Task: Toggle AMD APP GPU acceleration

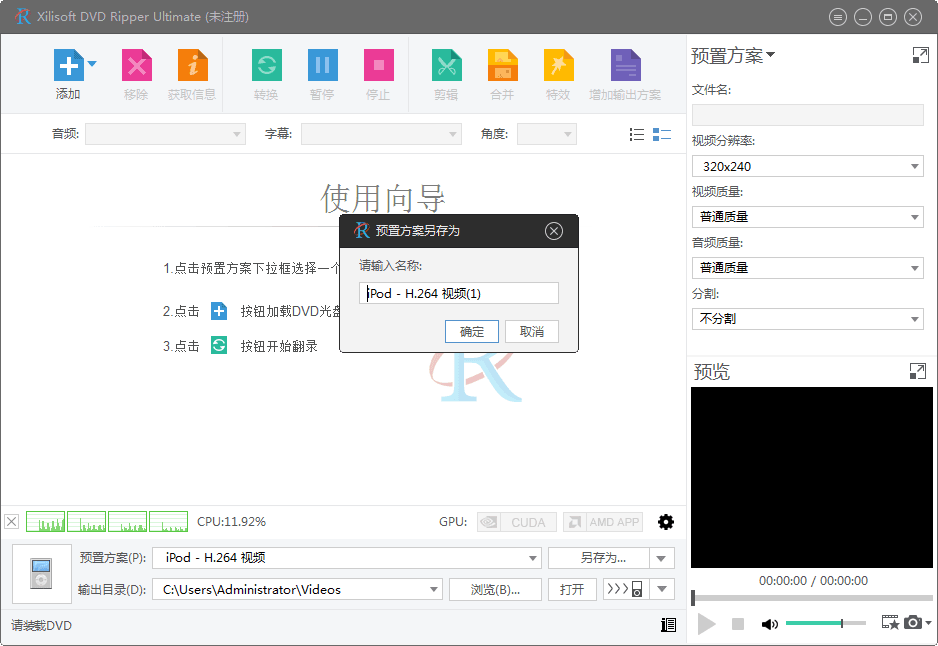Action: click(603, 522)
